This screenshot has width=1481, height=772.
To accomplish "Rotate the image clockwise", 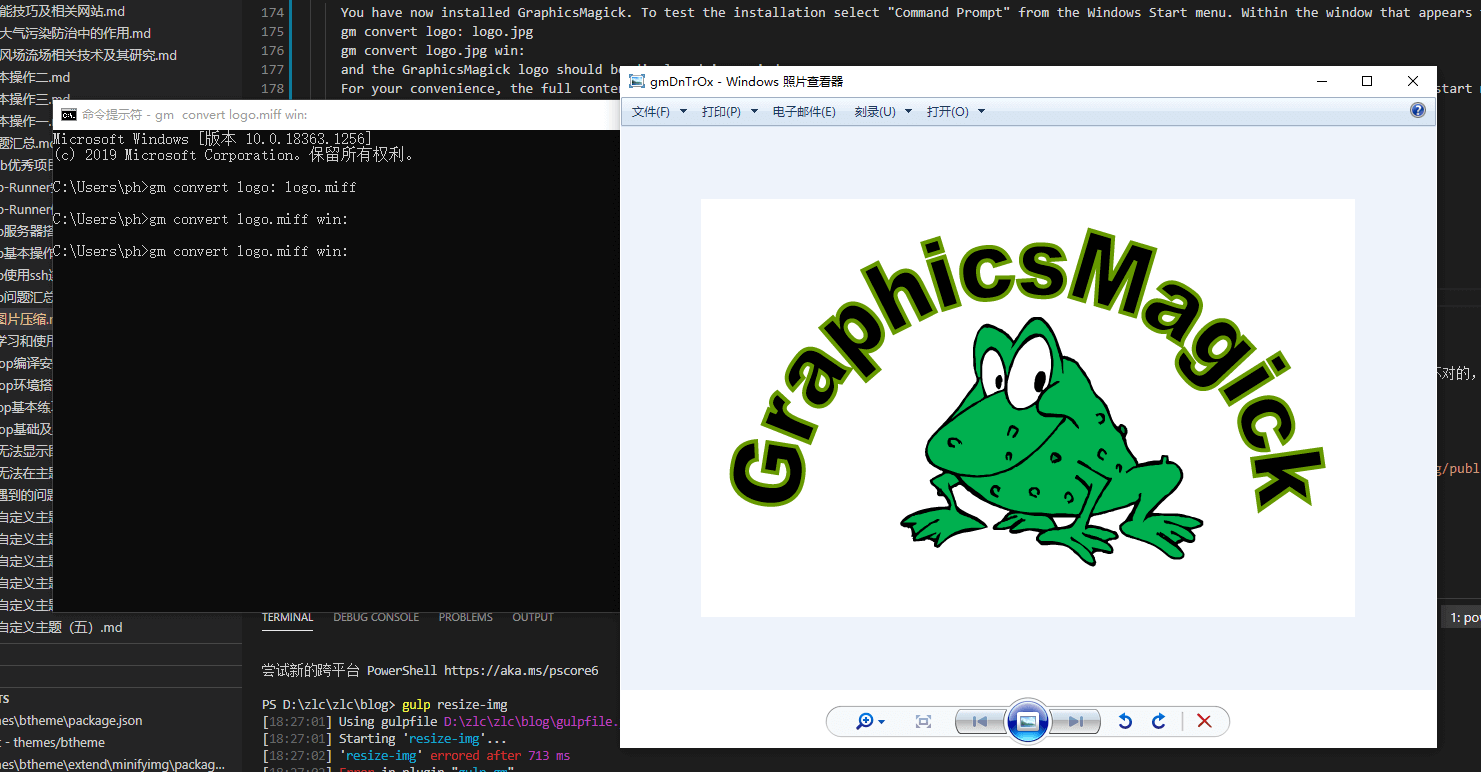I will click(x=1159, y=721).
